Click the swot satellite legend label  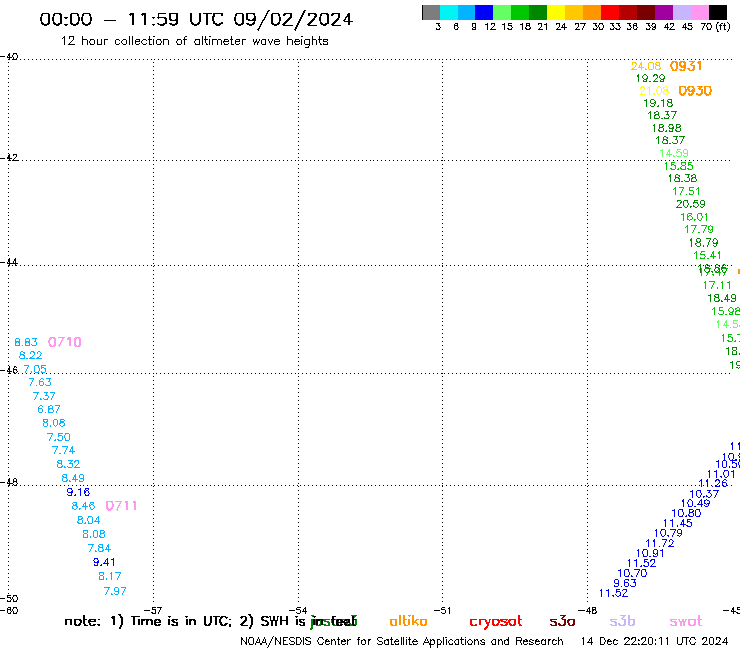[686, 622]
